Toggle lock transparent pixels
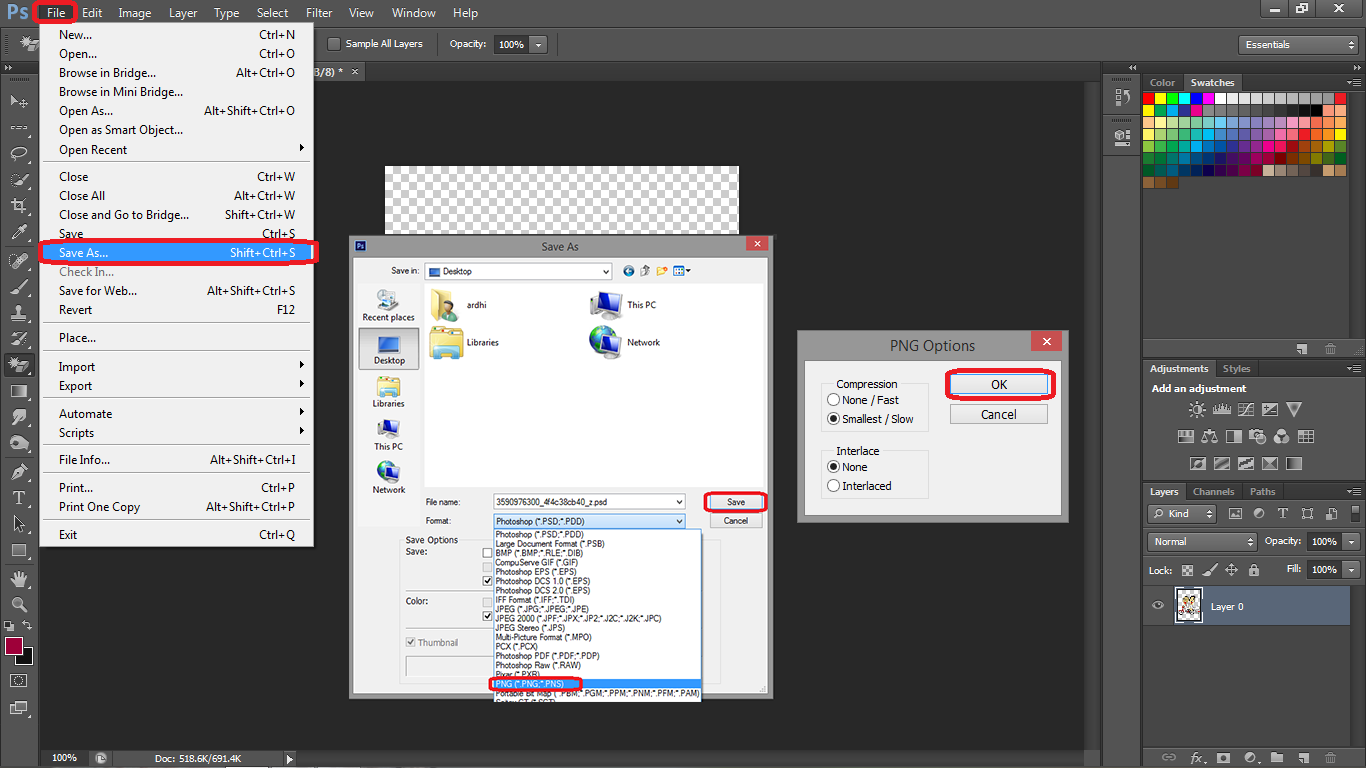Image resolution: width=1366 pixels, height=768 pixels. tap(1188, 570)
